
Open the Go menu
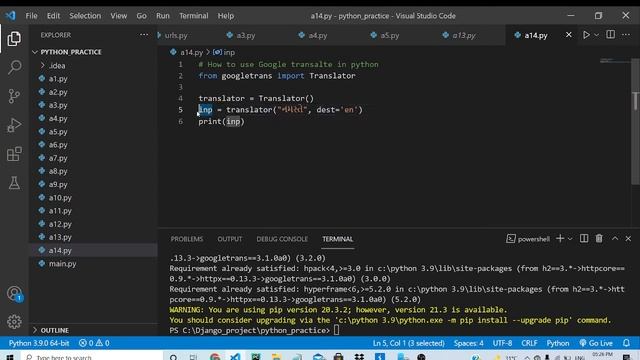pos(141,16)
